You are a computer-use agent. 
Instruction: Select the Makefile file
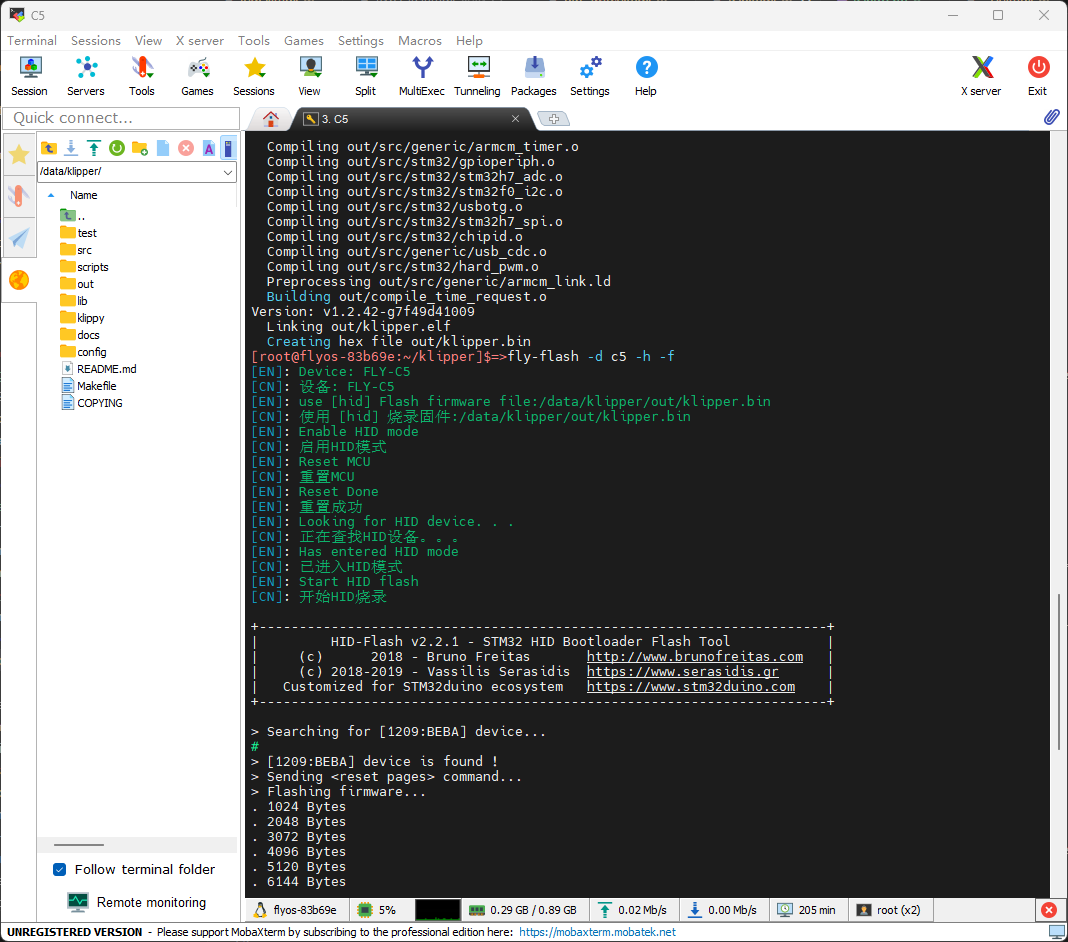[89, 386]
